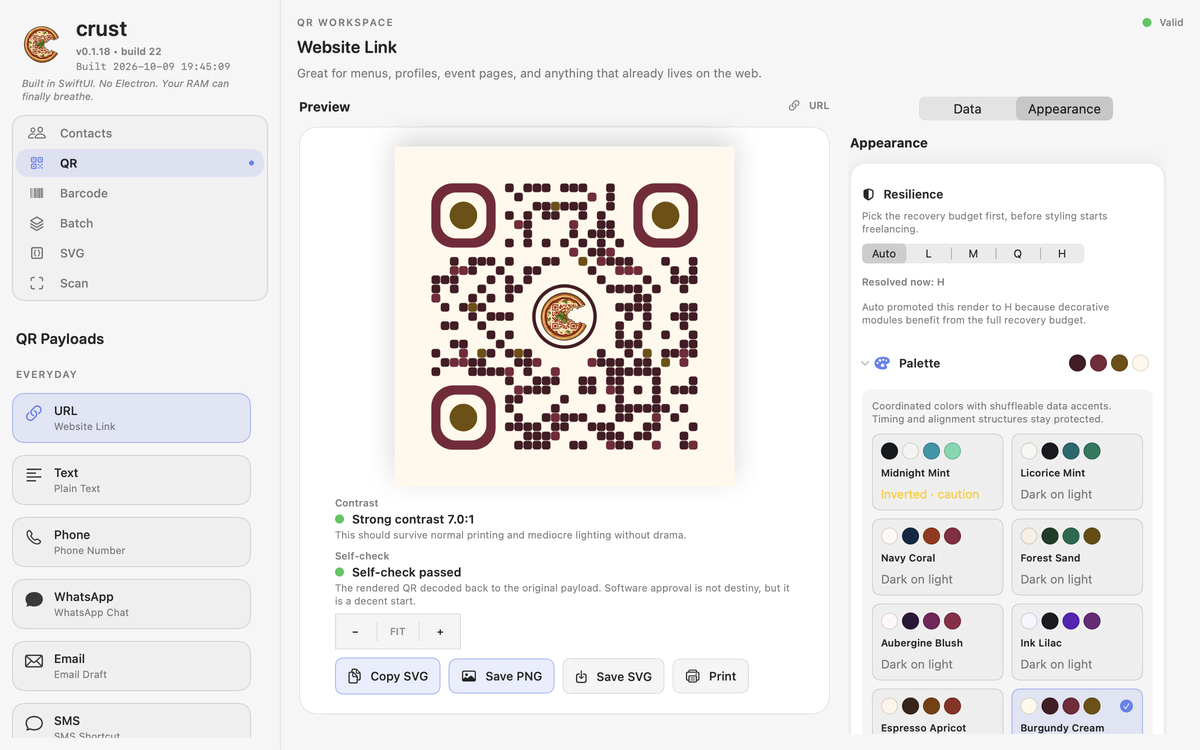Select the SMS payload

(x=131, y=722)
